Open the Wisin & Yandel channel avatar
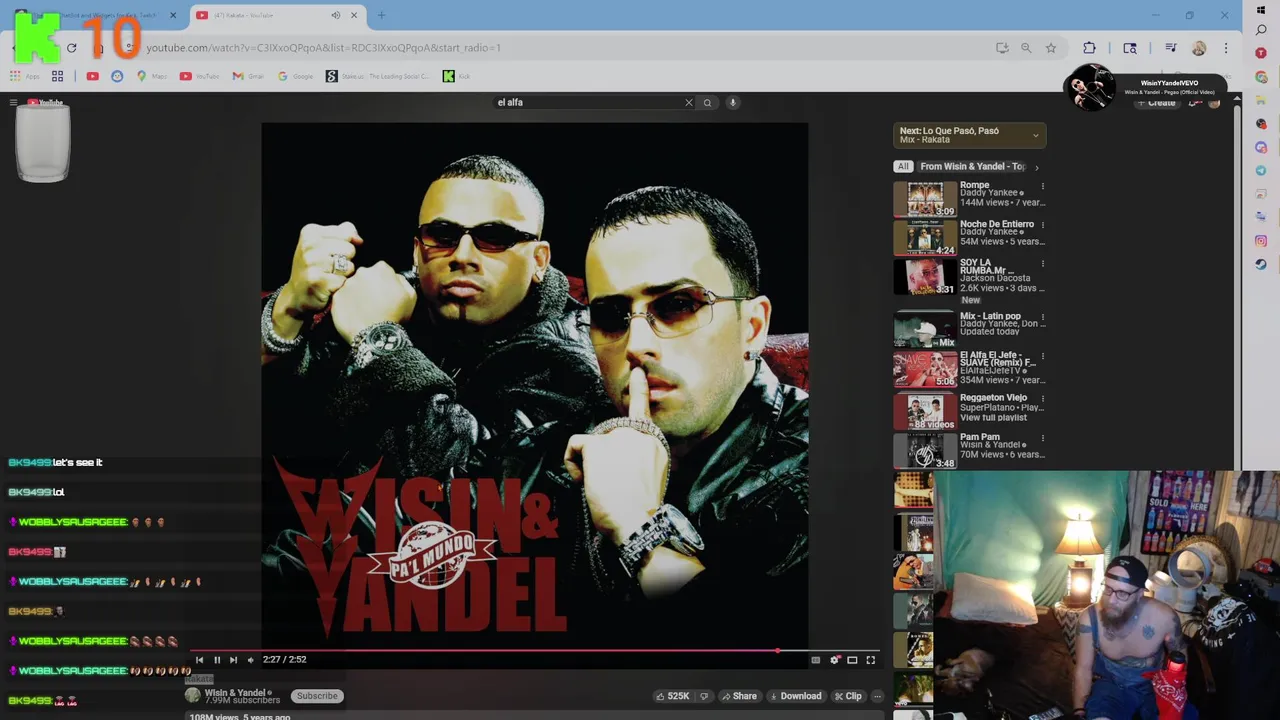The height and width of the screenshot is (720, 1280). pyautogui.click(x=192, y=696)
